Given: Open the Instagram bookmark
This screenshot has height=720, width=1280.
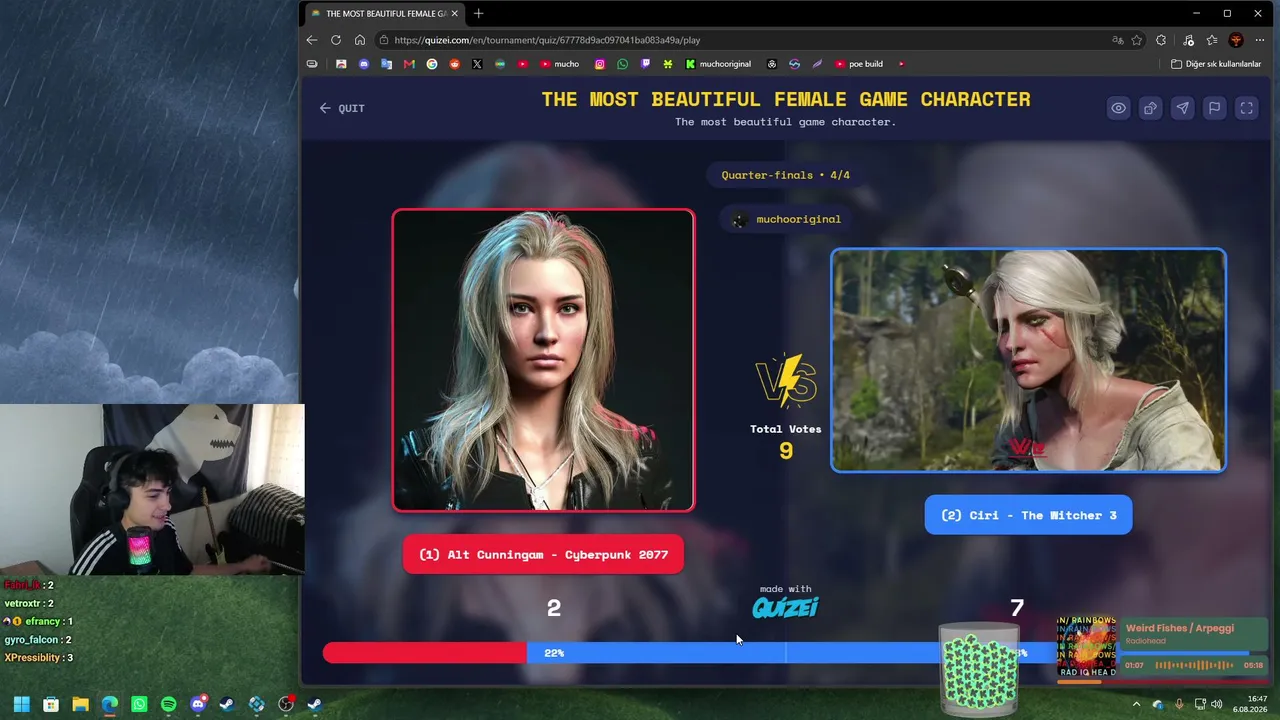Looking at the screenshot, I should point(600,64).
